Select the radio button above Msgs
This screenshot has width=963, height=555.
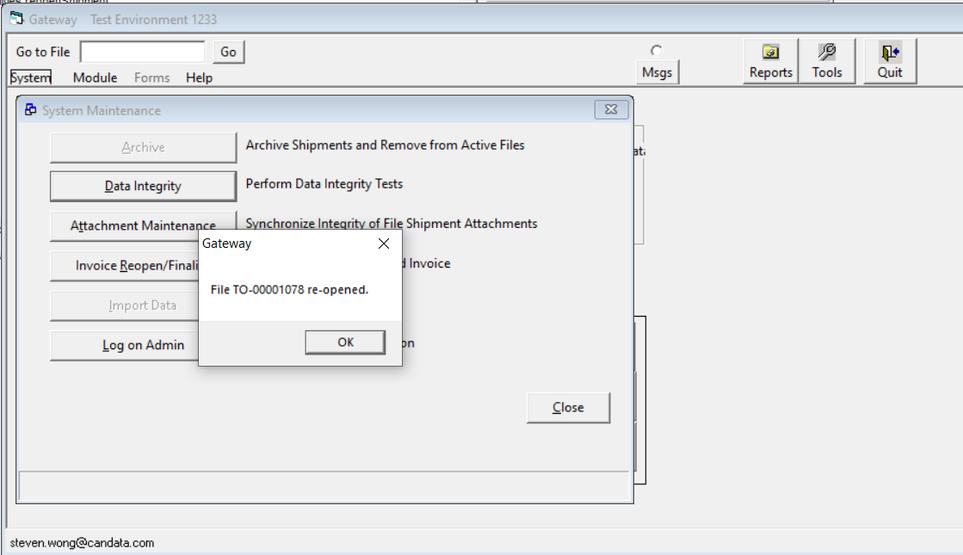657,50
